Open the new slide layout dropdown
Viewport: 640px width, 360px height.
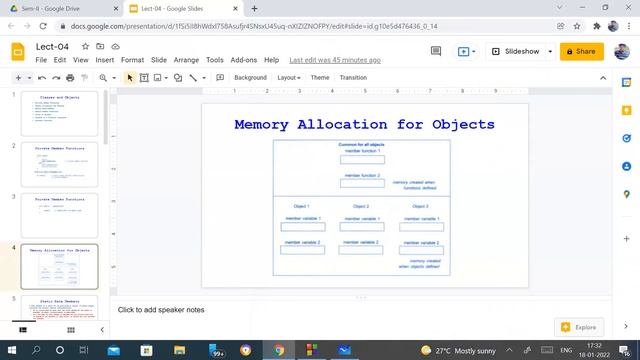[29, 78]
